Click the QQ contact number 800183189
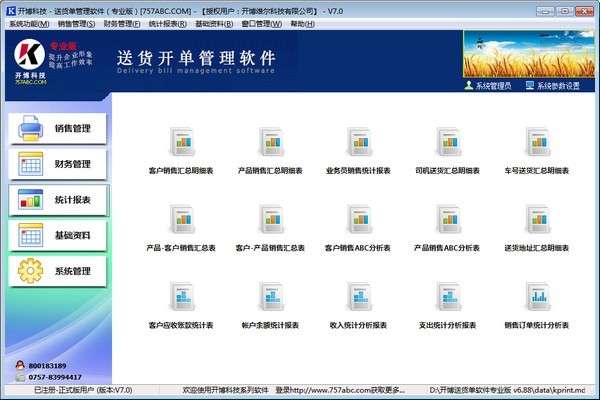 pos(47,366)
